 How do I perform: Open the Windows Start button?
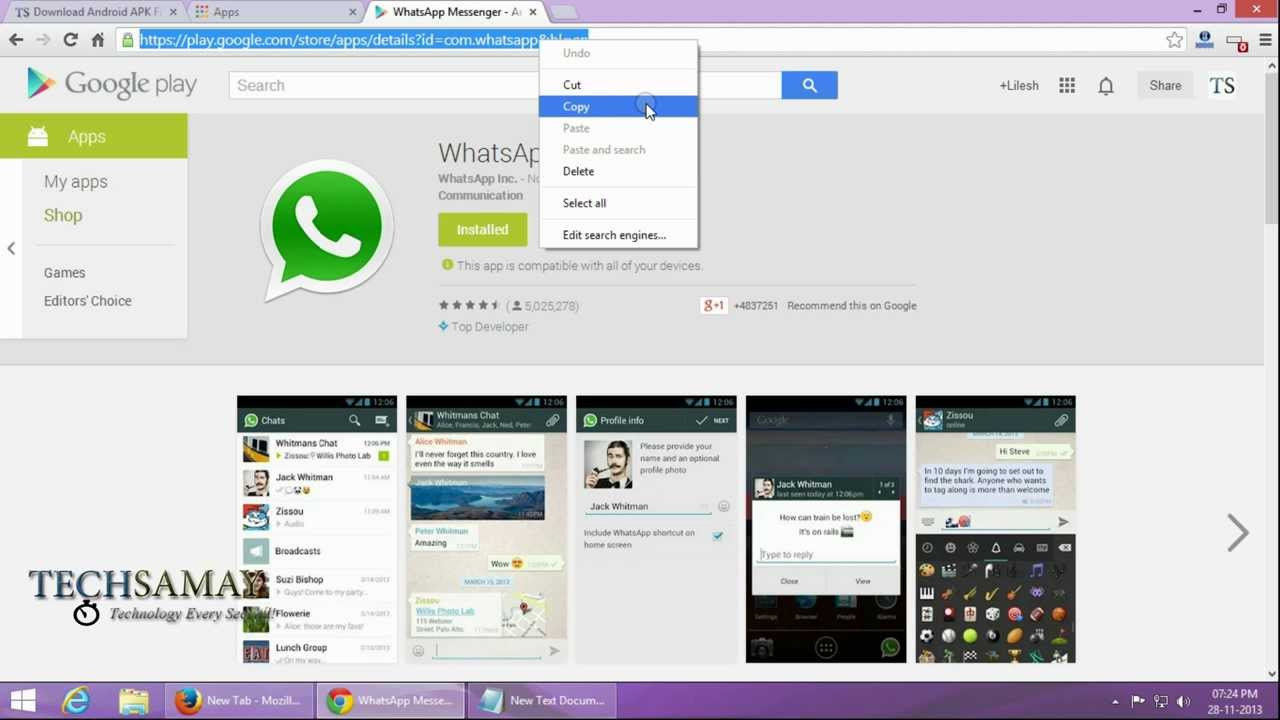(23, 700)
